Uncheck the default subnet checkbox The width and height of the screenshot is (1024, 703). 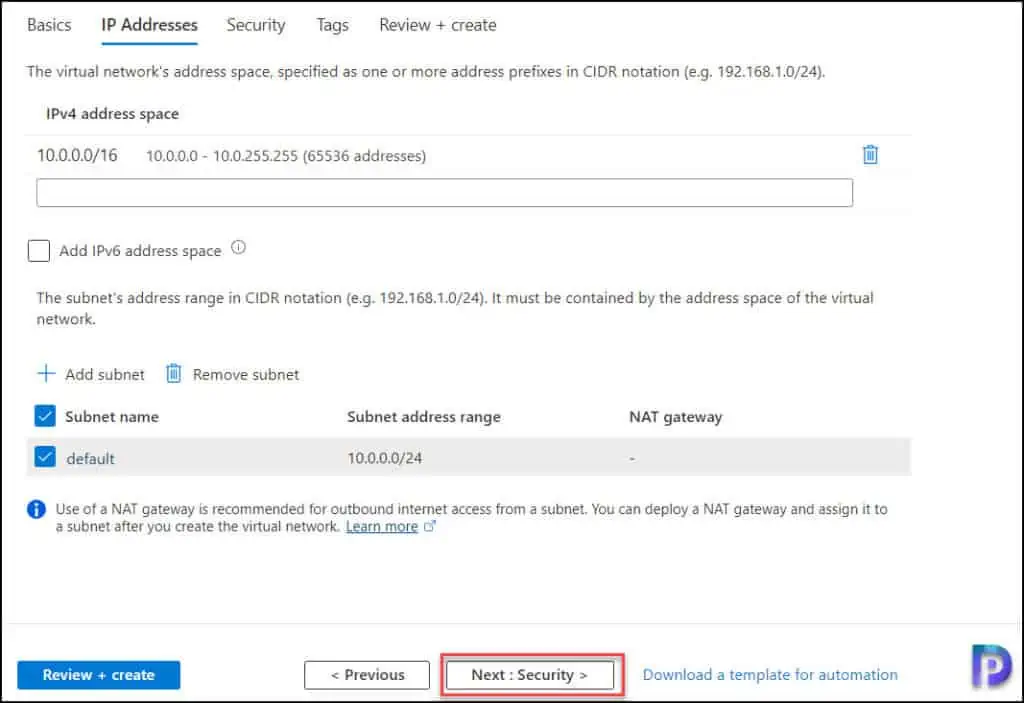click(45, 457)
